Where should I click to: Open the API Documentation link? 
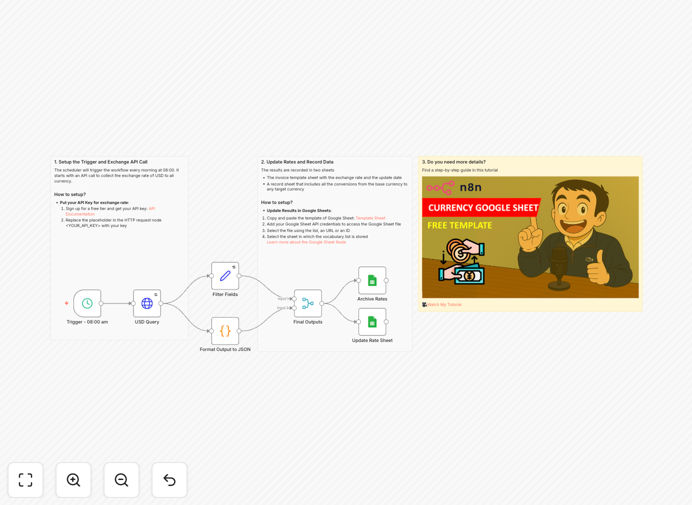[x=110, y=211]
